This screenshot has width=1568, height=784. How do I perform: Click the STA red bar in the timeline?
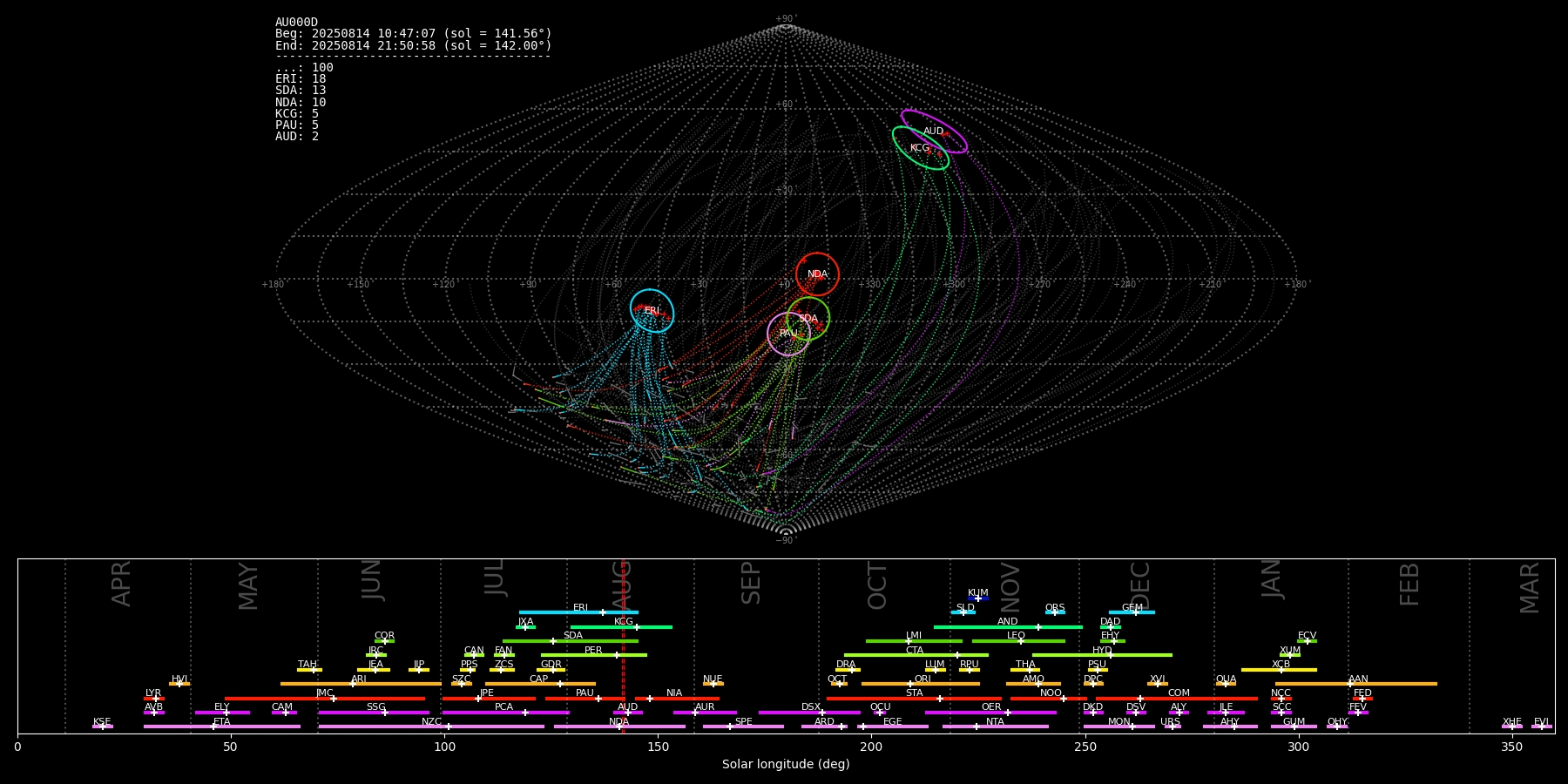click(x=914, y=698)
